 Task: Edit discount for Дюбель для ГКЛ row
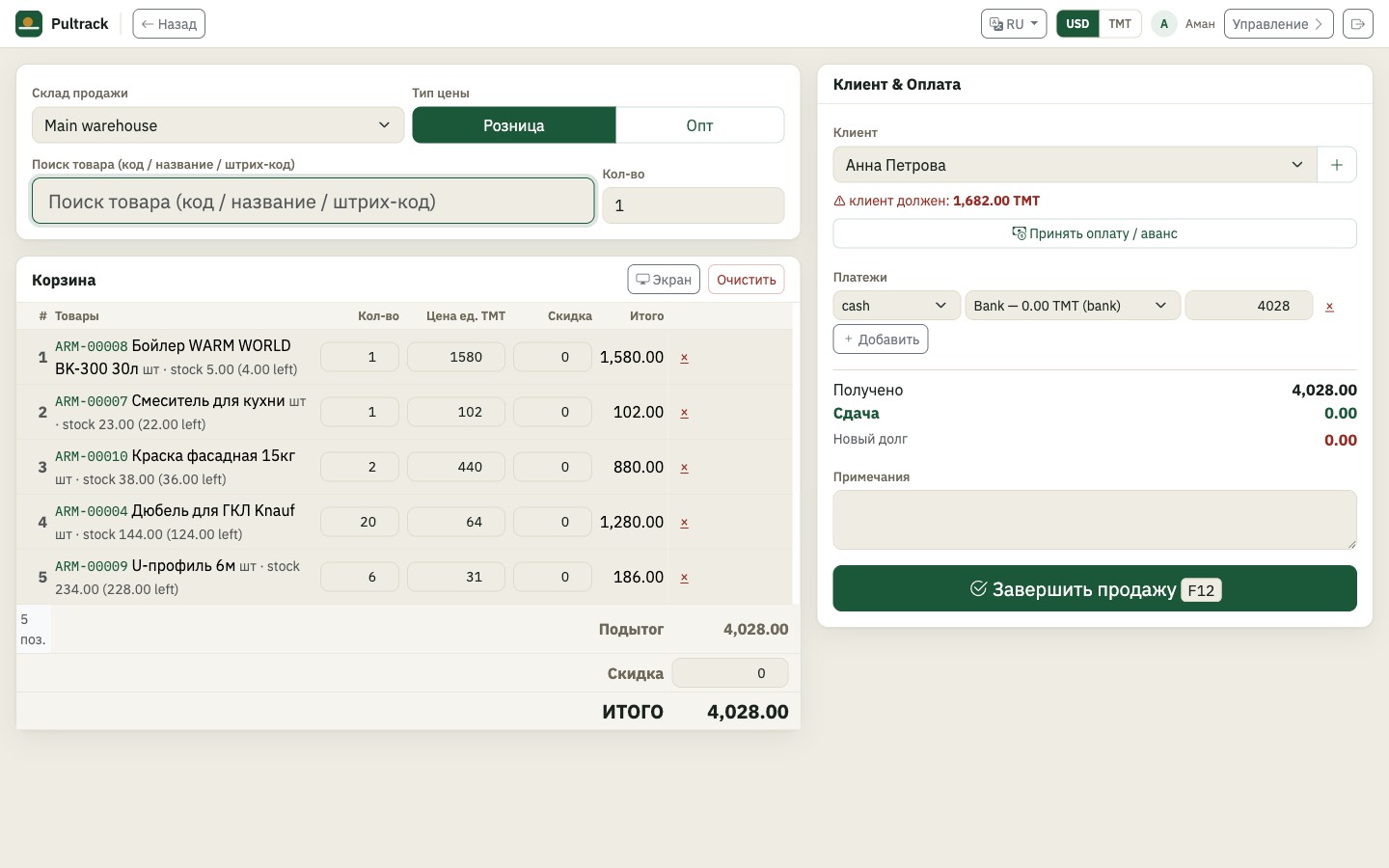point(553,522)
